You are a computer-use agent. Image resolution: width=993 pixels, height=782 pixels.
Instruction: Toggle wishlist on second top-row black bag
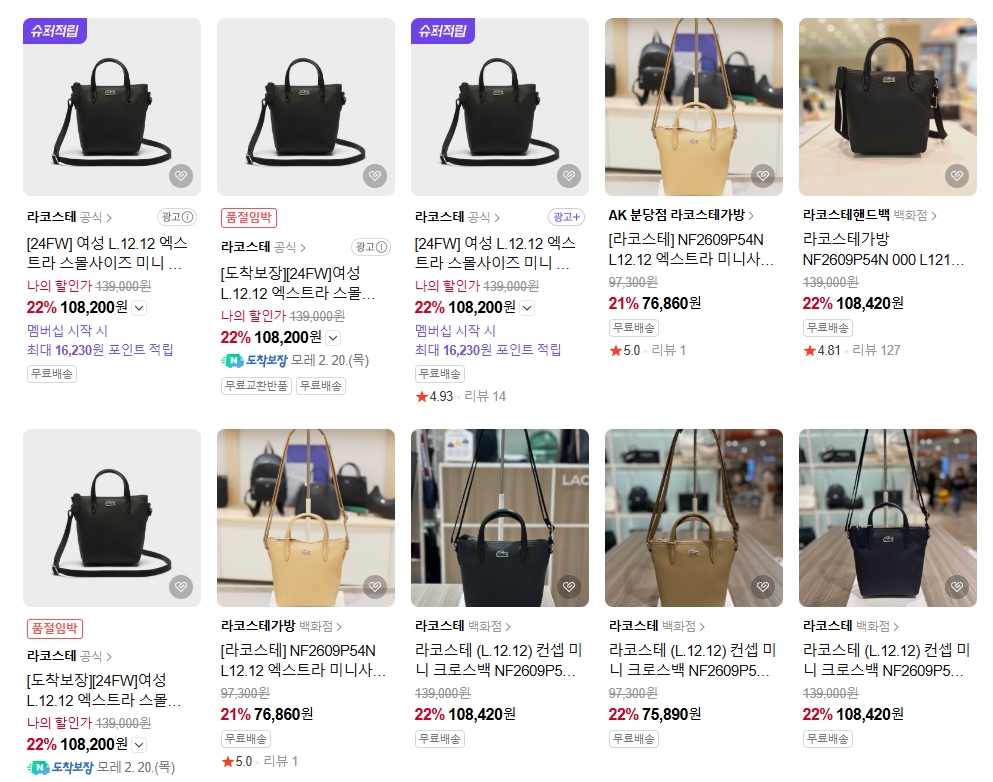[x=374, y=175]
